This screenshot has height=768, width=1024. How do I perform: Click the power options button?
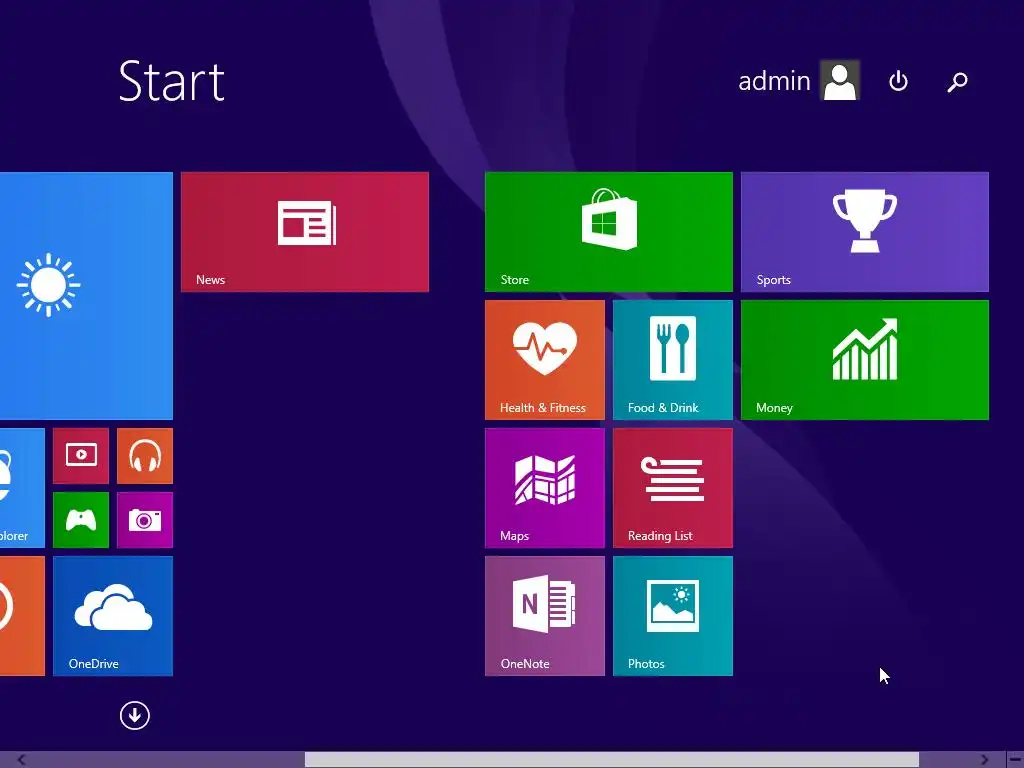[x=899, y=81]
